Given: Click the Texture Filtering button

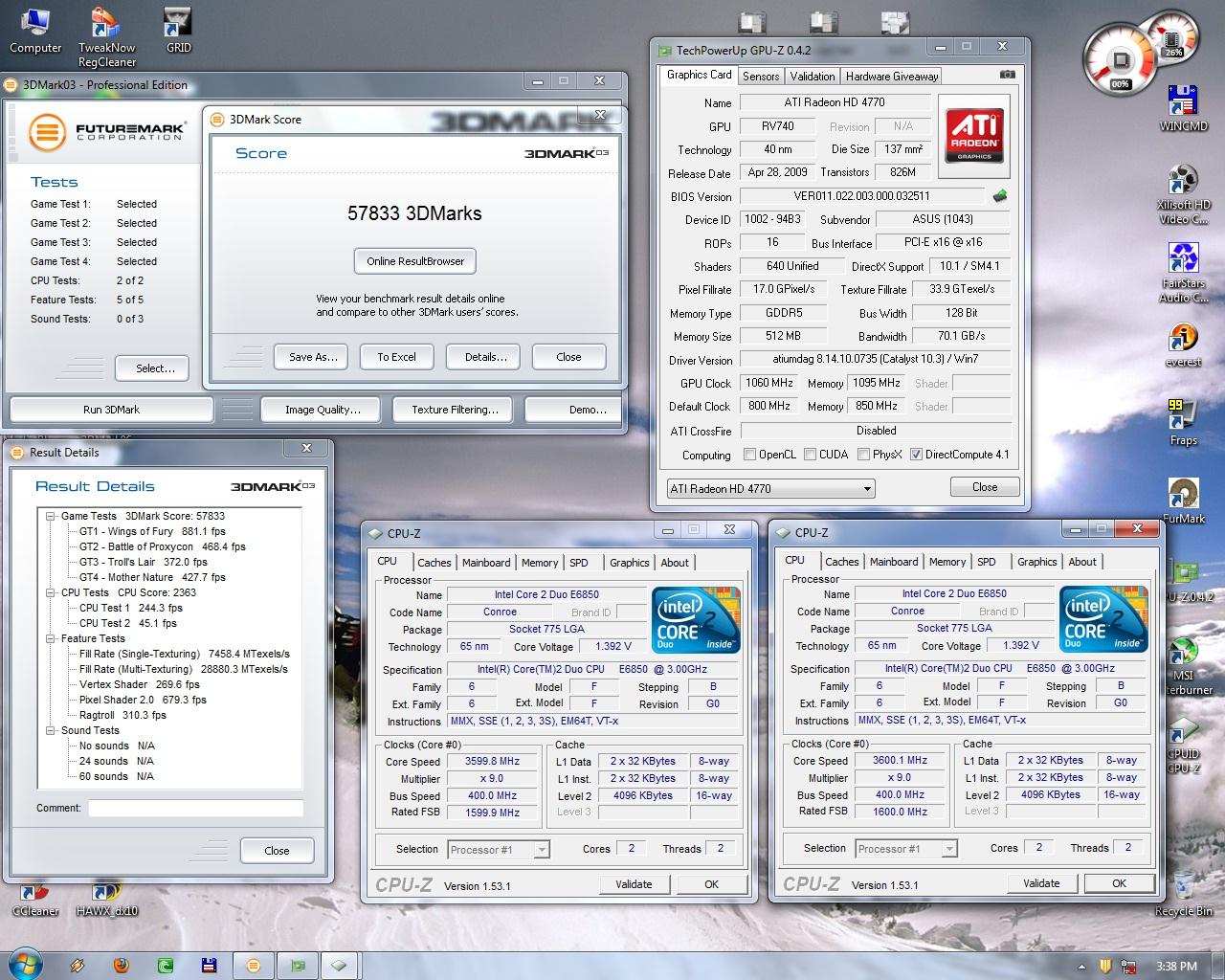Looking at the screenshot, I should (455, 410).
